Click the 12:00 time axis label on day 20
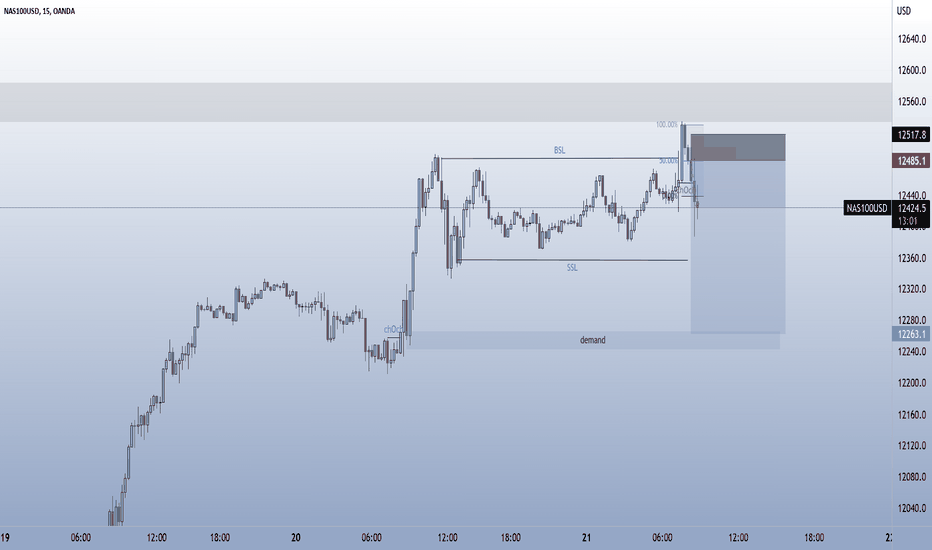Viewport: 932px width, 550px height. [x=448, y=538]
